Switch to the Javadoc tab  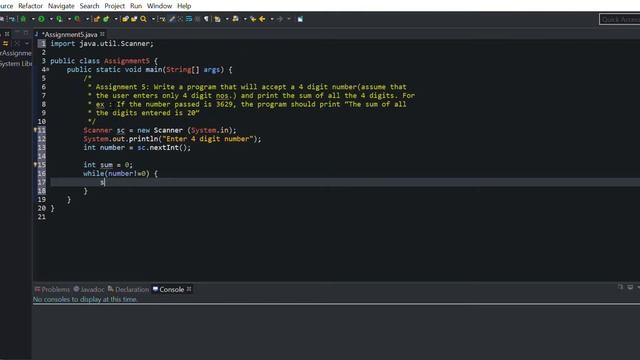(x=89, y=289)
